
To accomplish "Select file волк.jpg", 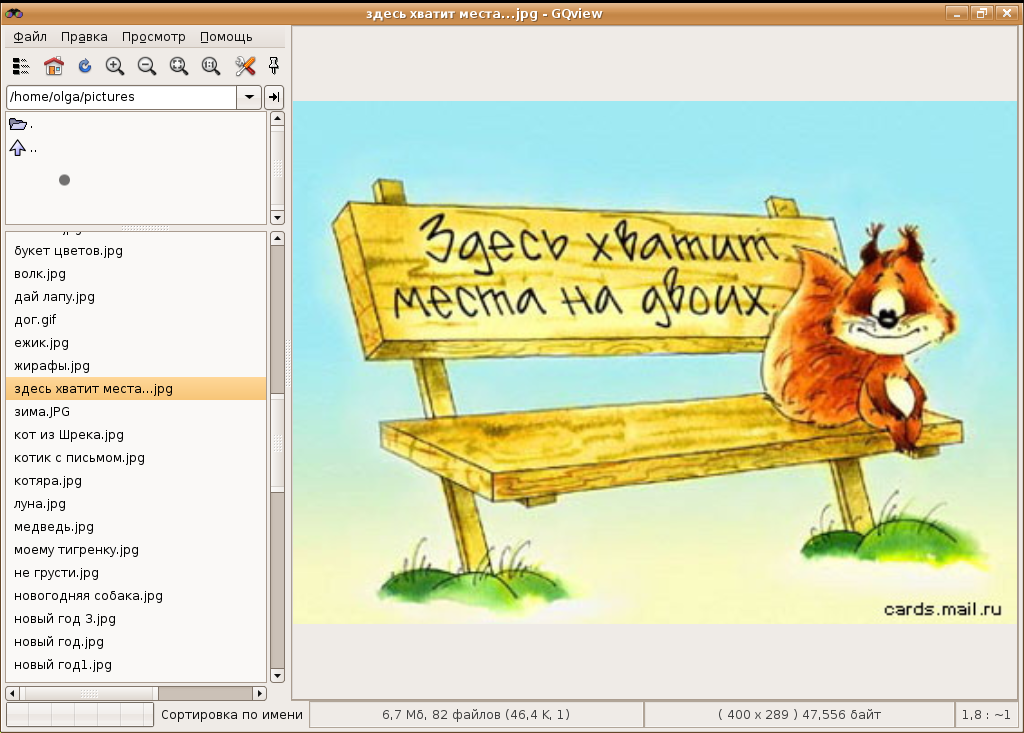I will pyautogui.click(x=136, y=274).
